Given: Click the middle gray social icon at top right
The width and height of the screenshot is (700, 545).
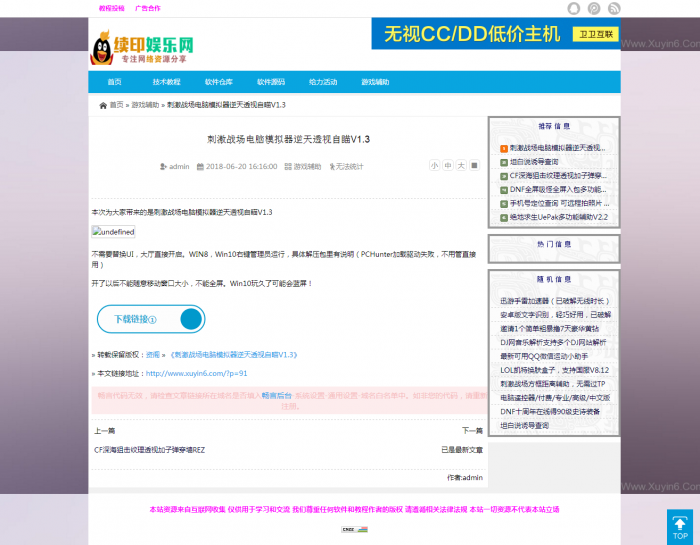Looking at the screenshot, I should pyautogui.click(x=594, y=8).
